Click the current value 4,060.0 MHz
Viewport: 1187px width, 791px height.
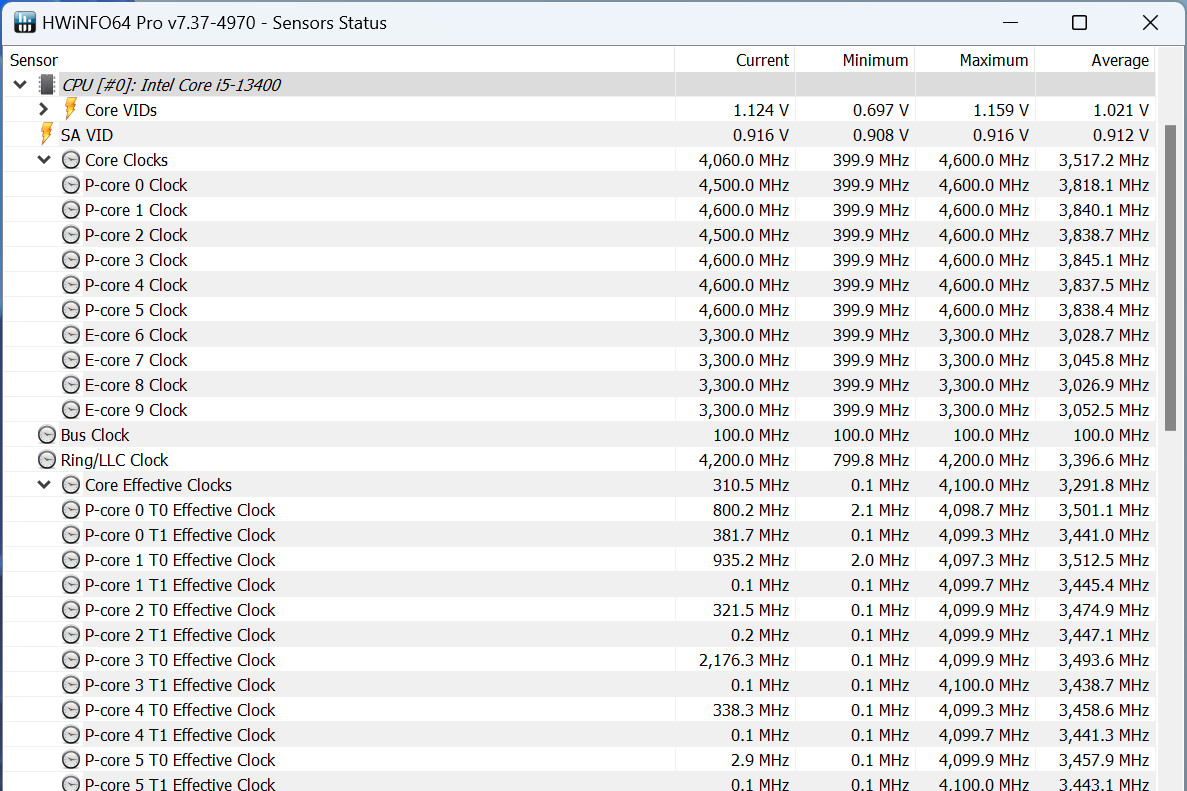(743, 160)
